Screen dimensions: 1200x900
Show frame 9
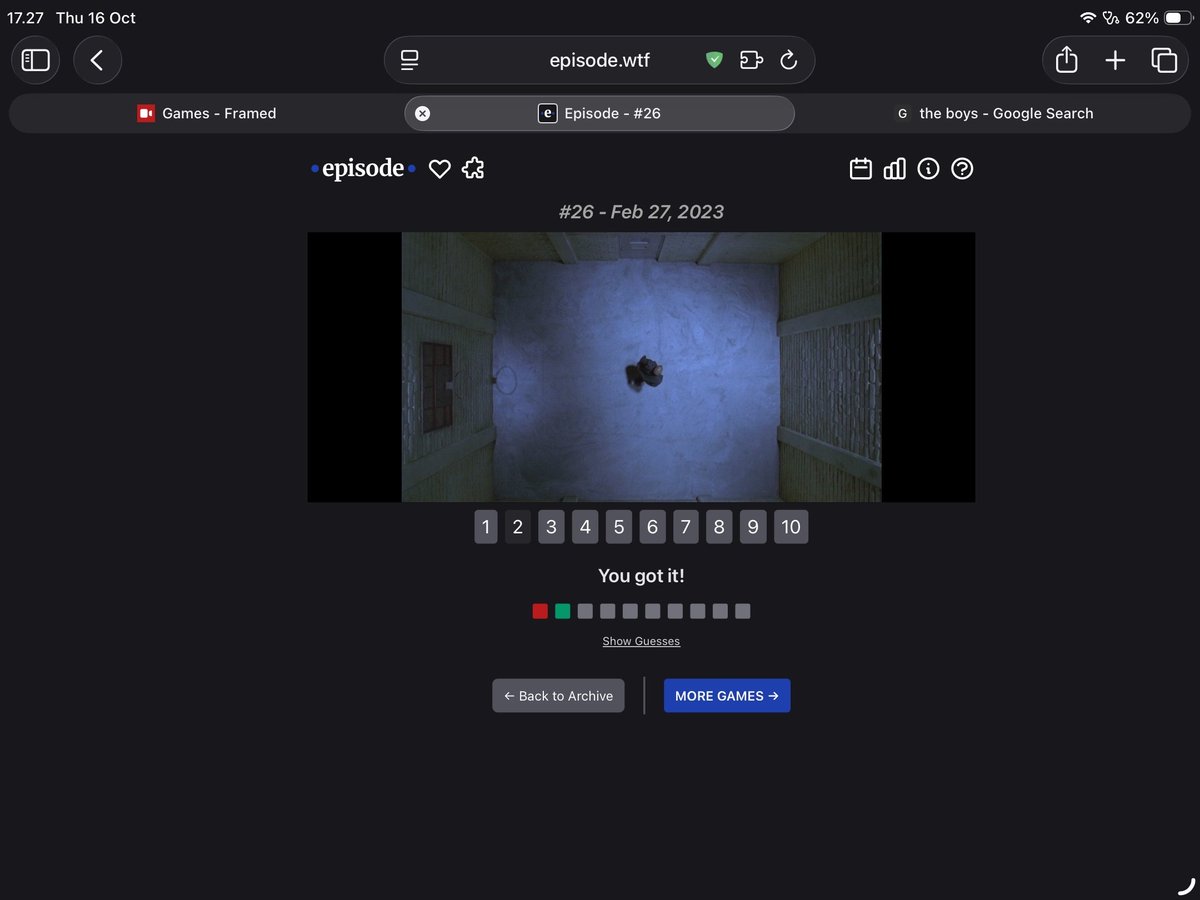point(753,527)
